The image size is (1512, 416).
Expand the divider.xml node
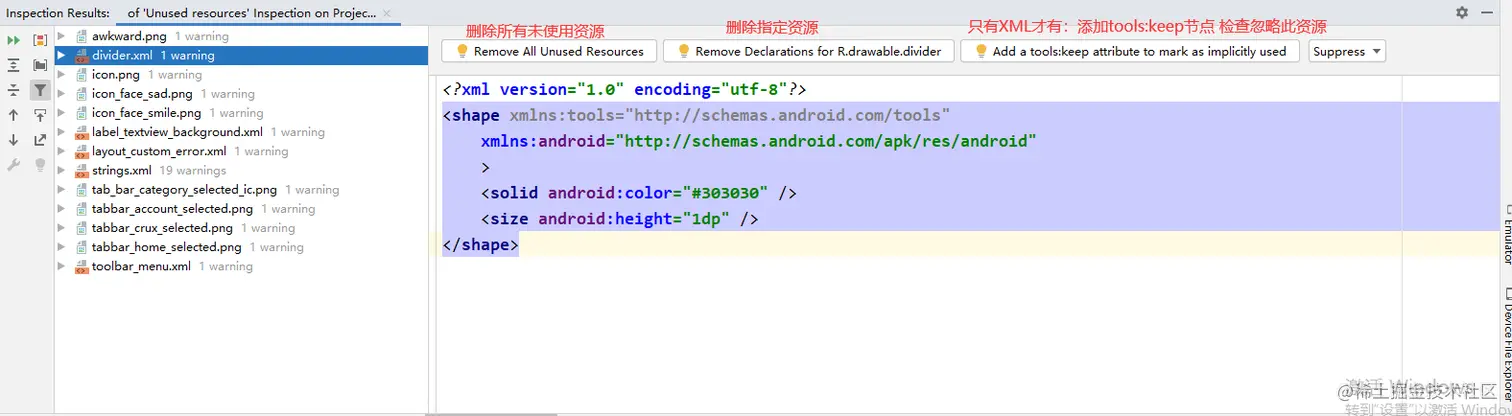coord(62,56)
